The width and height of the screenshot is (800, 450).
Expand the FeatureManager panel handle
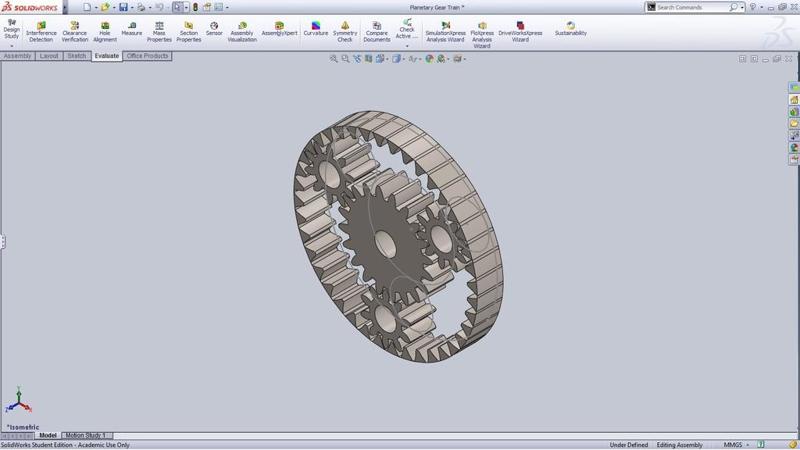tap(3, 241)
